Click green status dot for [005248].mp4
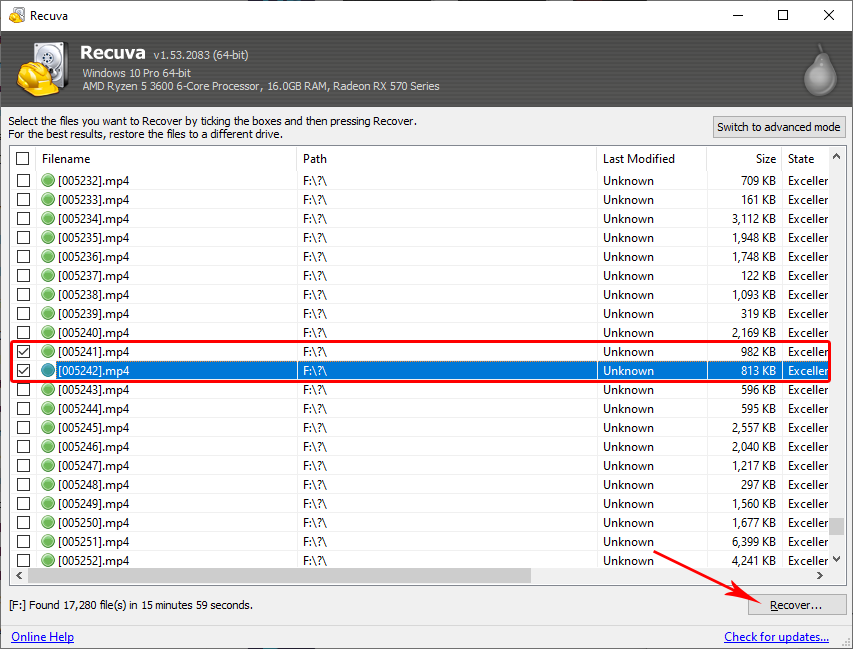853x649 pixels. click(48, 485)
